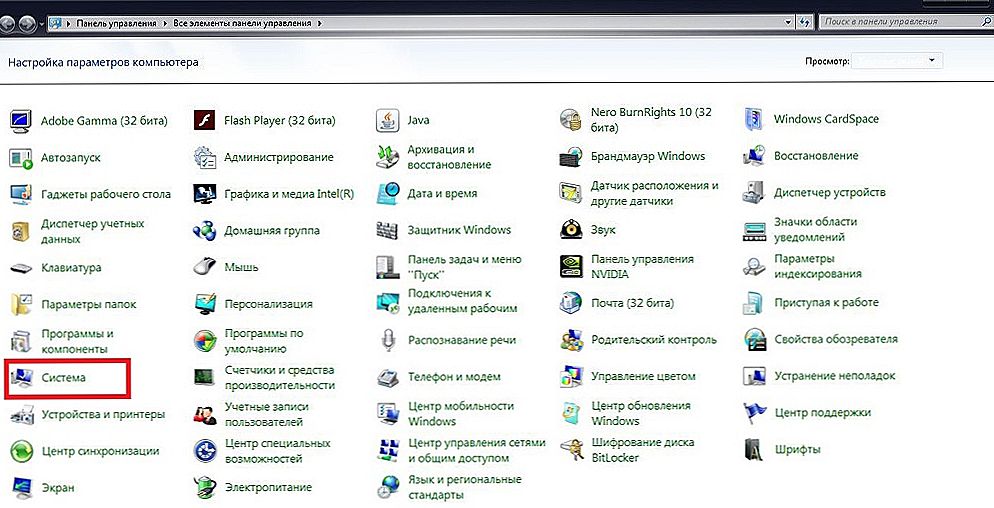Viewport: 994px width, 508px height.
Task: Open Программы по умолчанию link
Action: coord(264,341)
